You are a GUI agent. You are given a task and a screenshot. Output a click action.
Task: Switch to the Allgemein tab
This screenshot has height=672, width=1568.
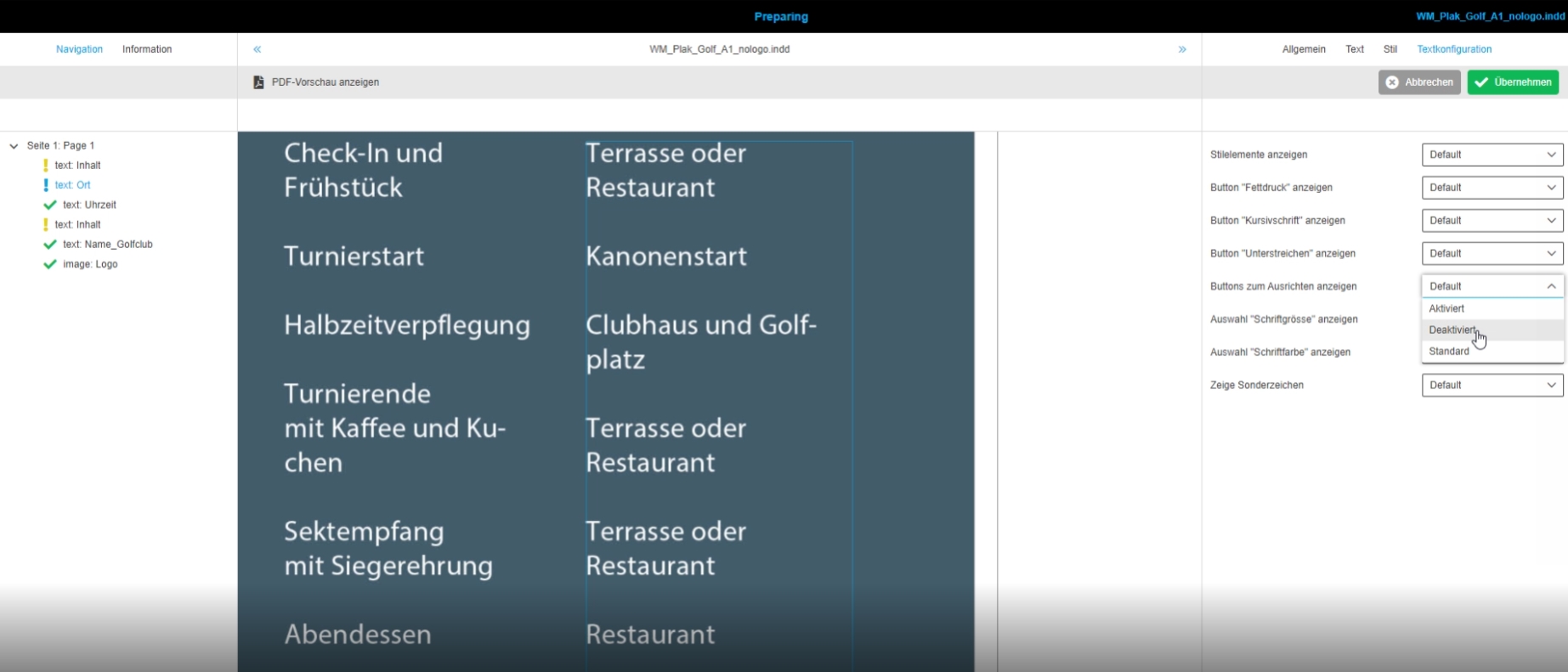(x=1303, y=49)
